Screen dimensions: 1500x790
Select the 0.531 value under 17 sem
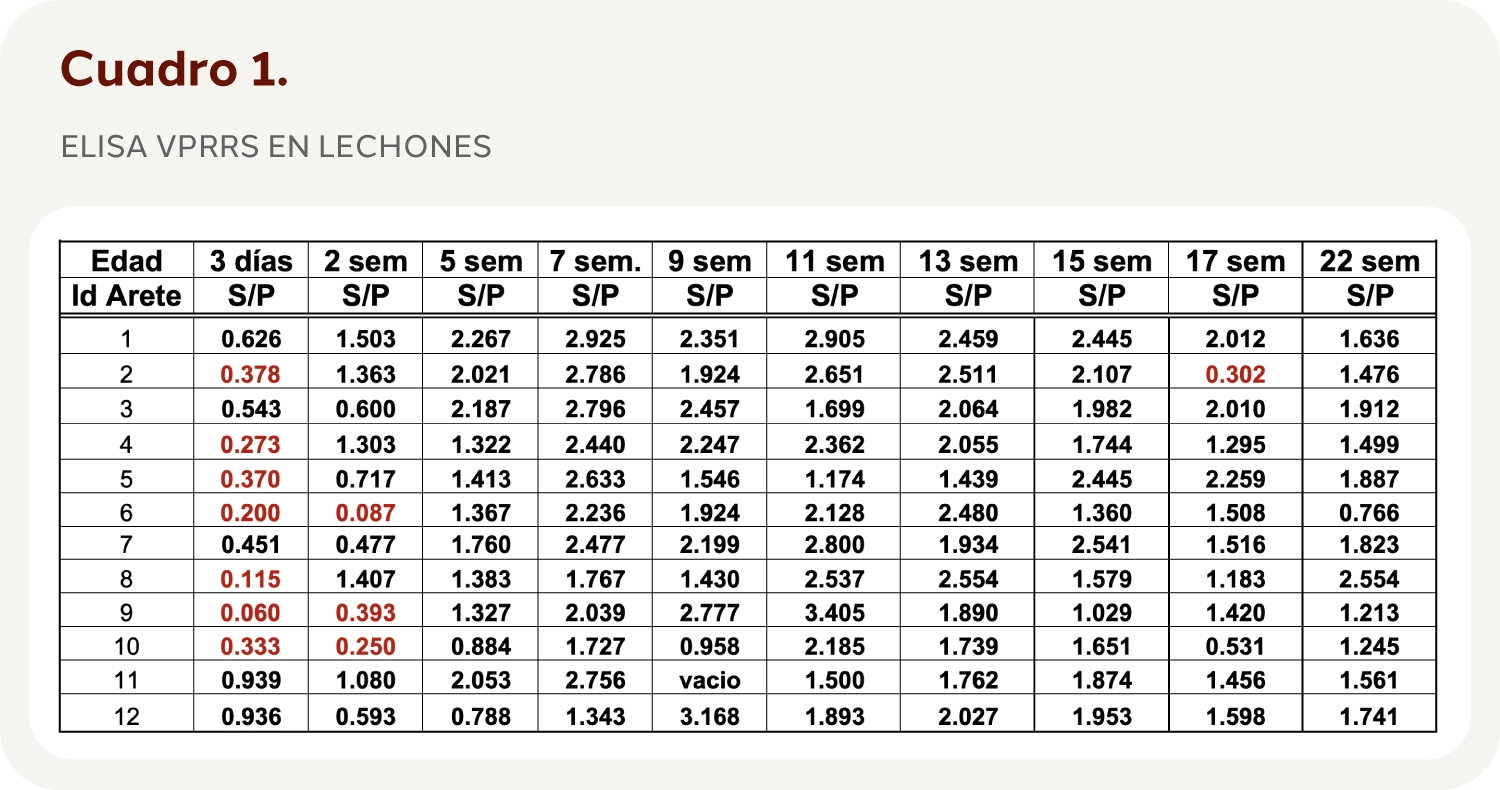pyautogui.click(x=1235, y=646)
